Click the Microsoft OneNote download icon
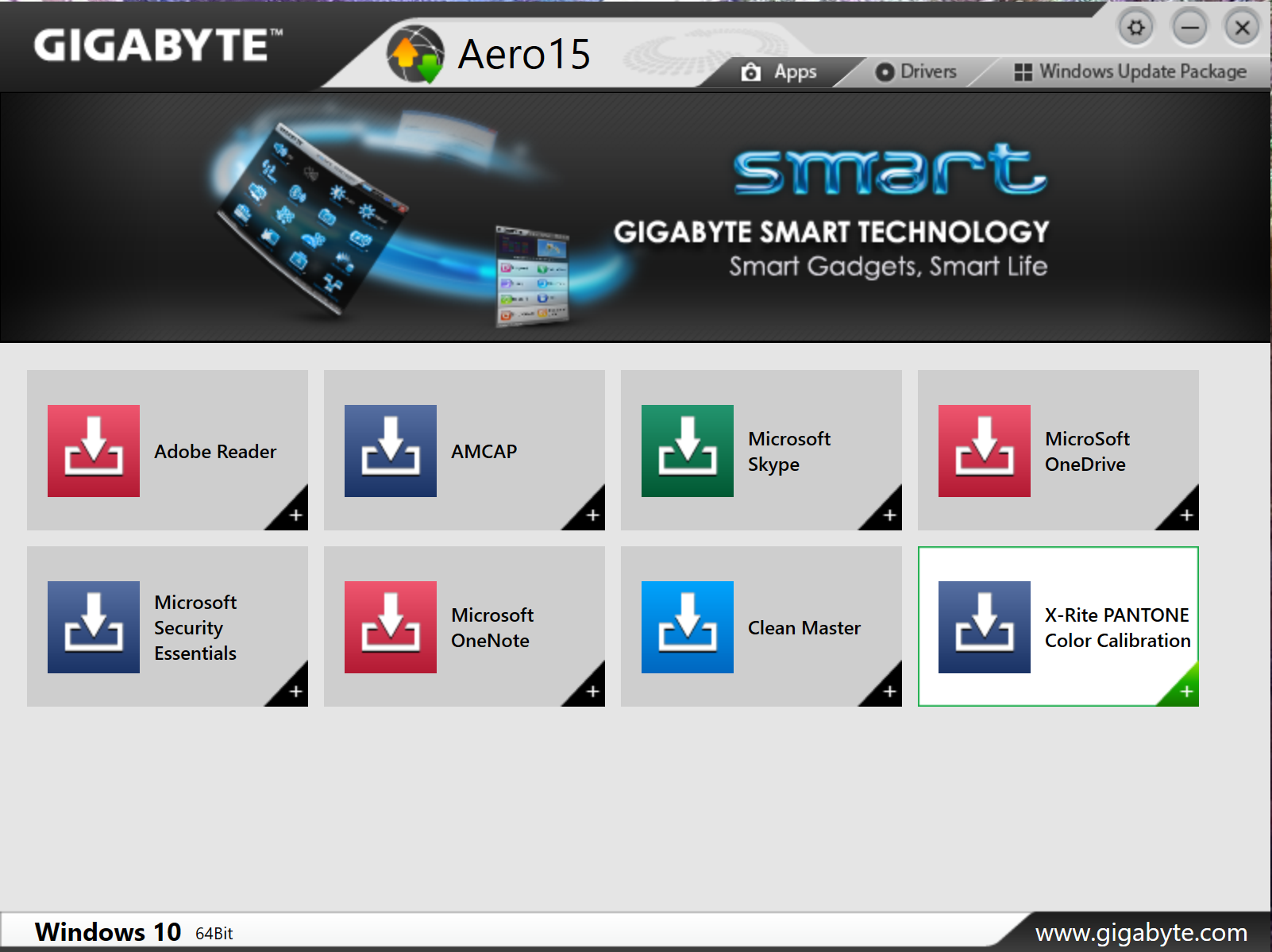Viewport: 1272px width, 952px height. point(391,627)
